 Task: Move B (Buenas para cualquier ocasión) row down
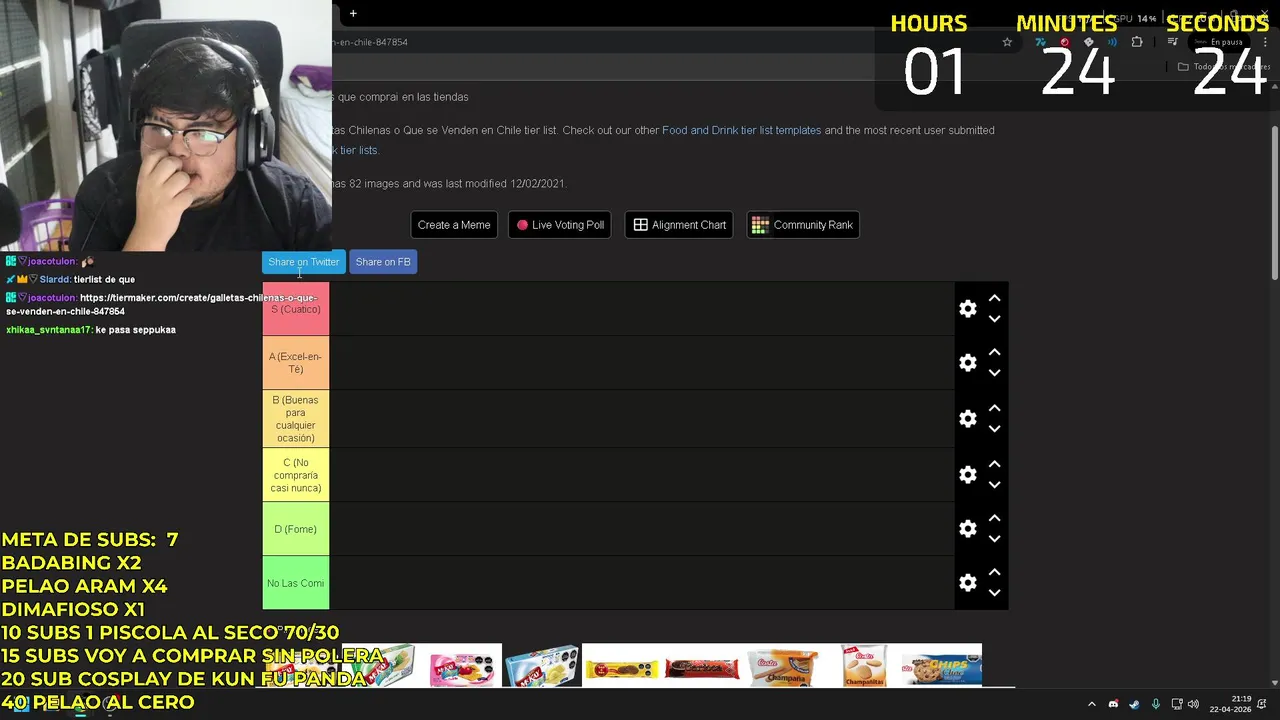(994, 429)
